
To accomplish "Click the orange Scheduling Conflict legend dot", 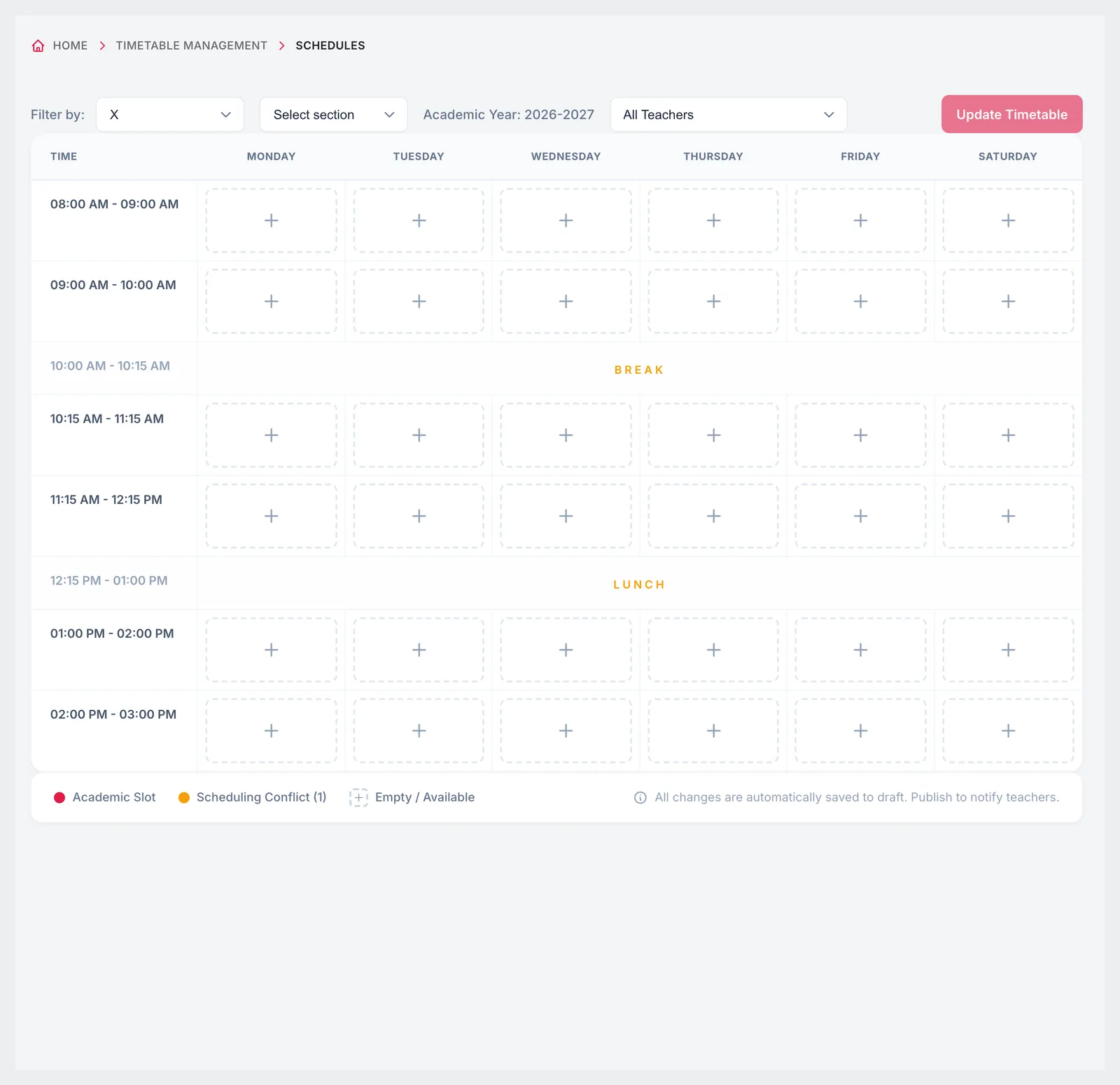I will point(184,797).
